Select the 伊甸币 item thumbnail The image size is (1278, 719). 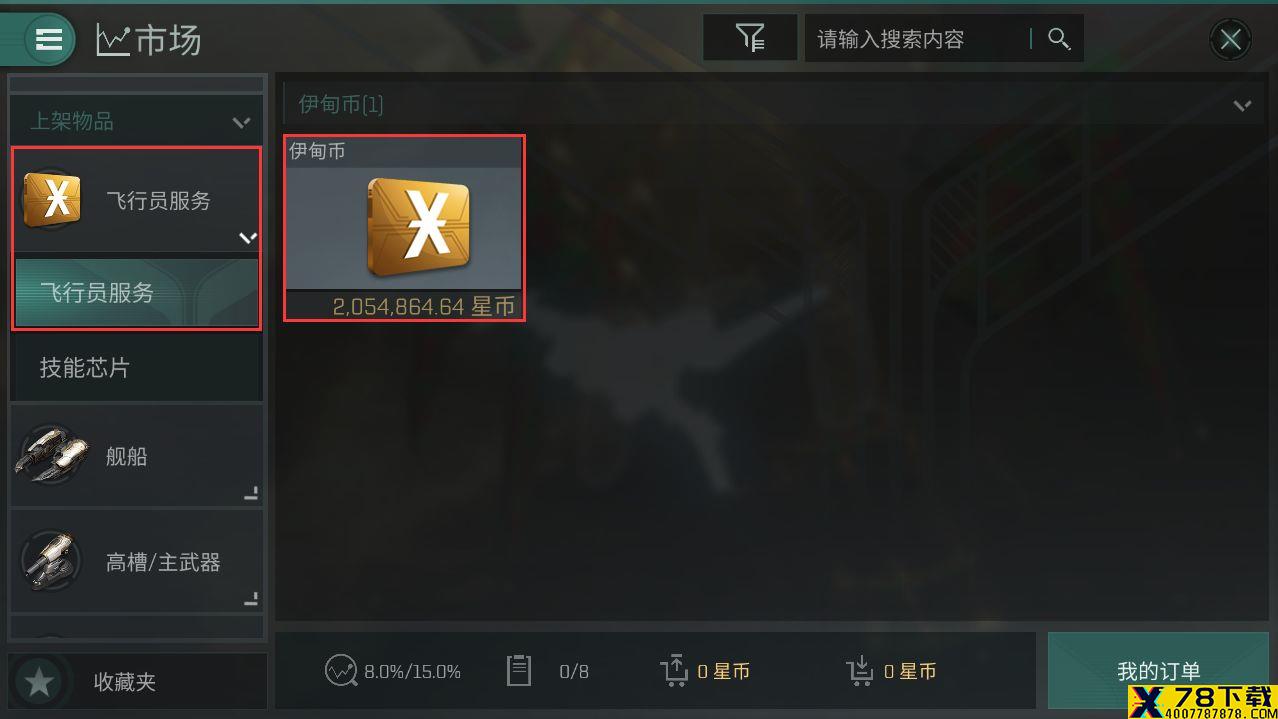click(404, 228)
